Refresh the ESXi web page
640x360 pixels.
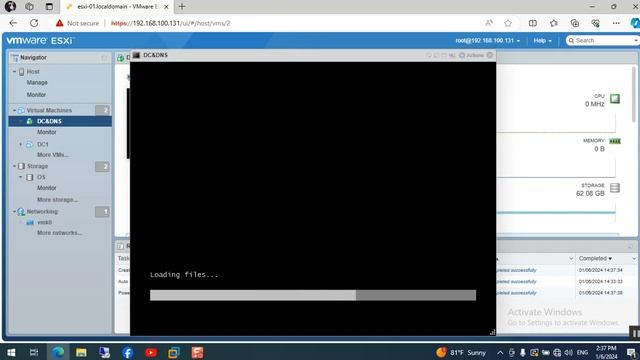coord(34,23)
